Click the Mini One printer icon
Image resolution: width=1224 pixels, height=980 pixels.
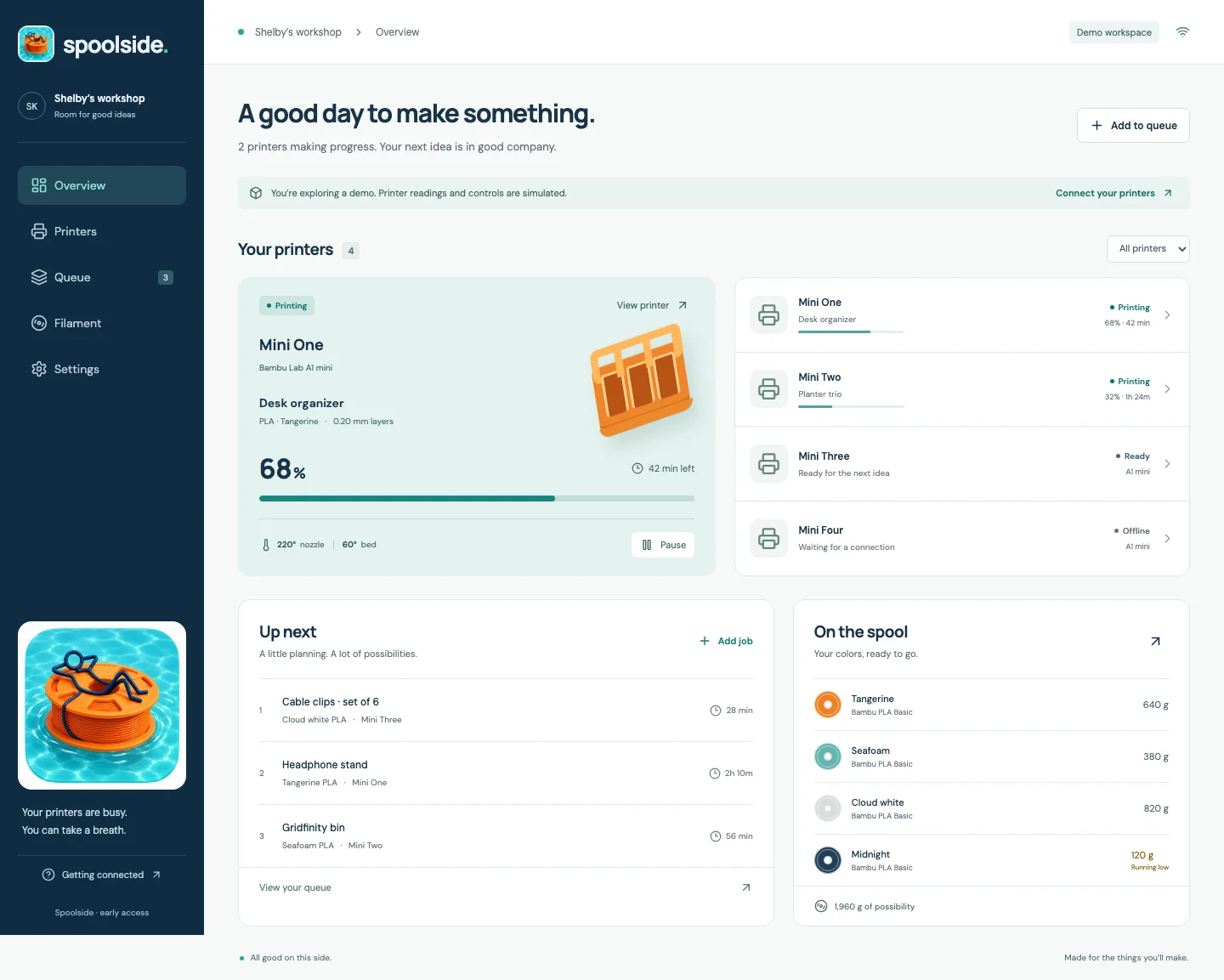click(x=768, y=314)
